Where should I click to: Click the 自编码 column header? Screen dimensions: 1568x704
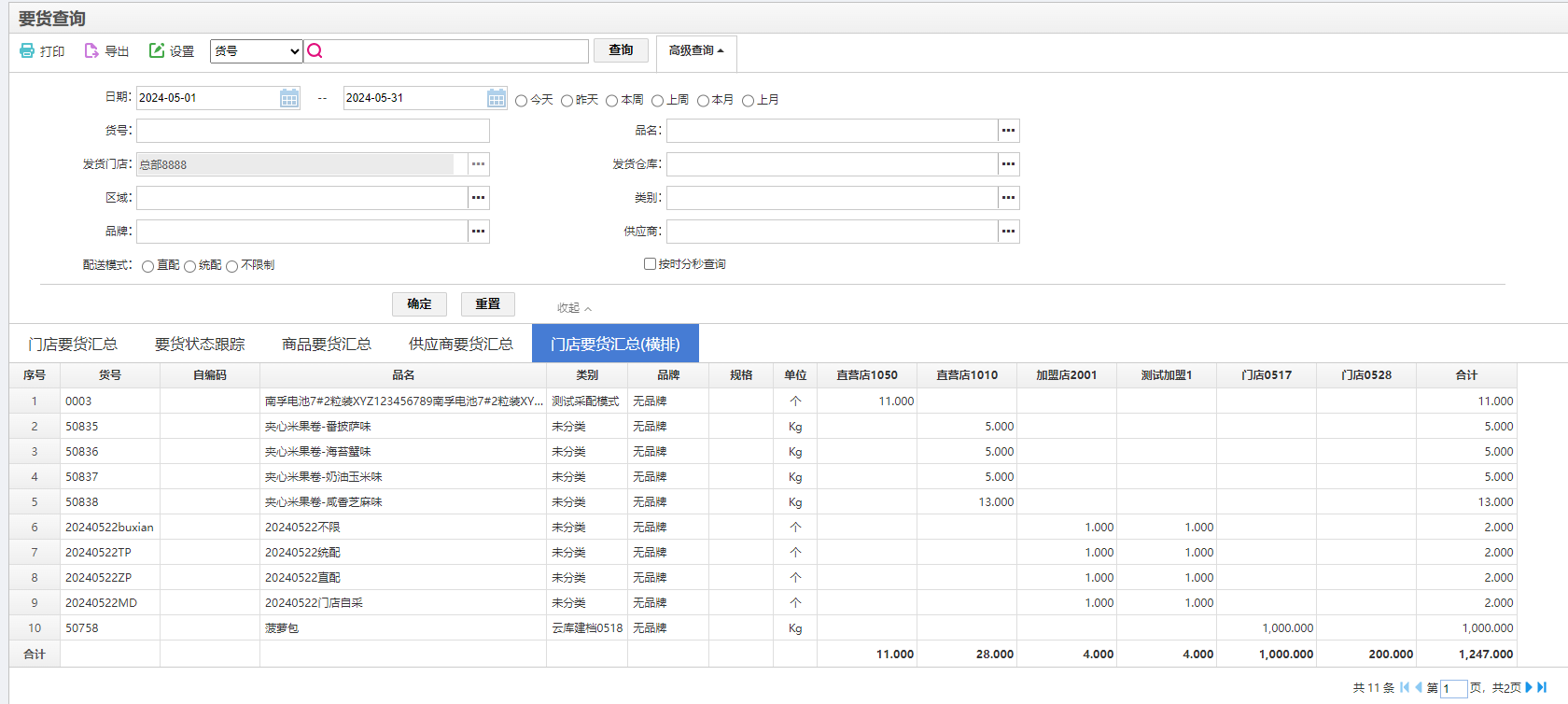(210, 375)
